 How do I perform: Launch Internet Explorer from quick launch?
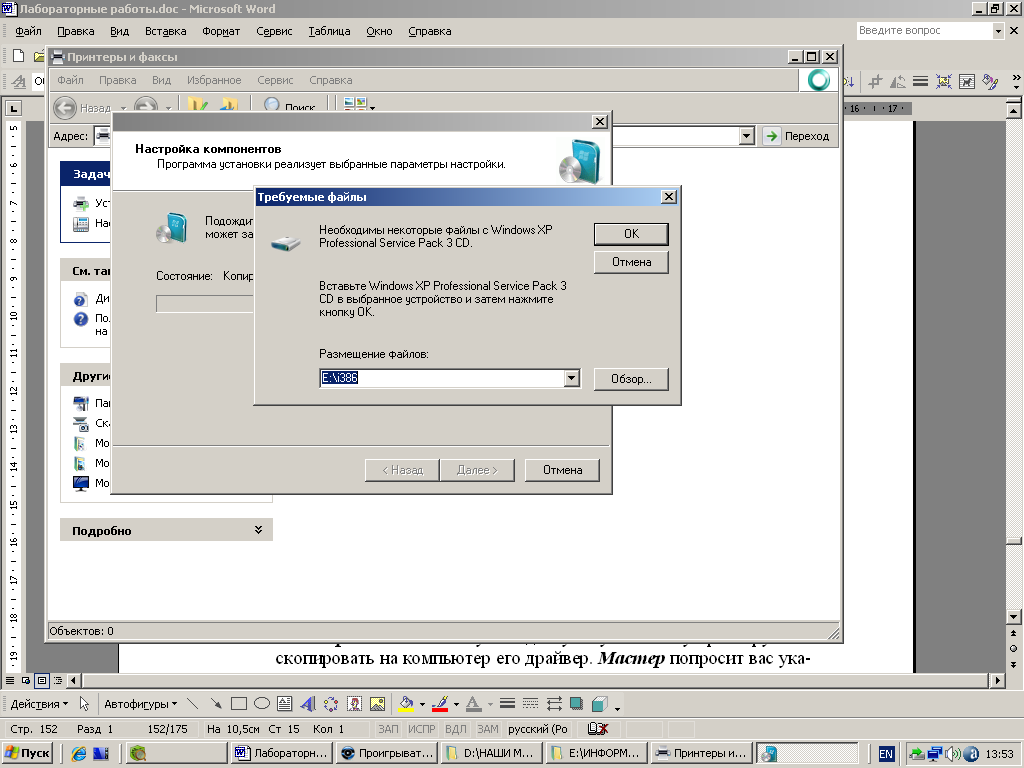tap(79, 753)
